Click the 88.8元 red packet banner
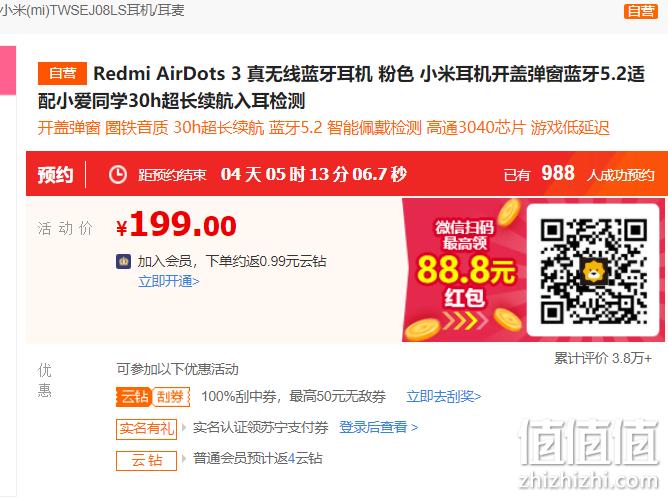 [465, 270]
